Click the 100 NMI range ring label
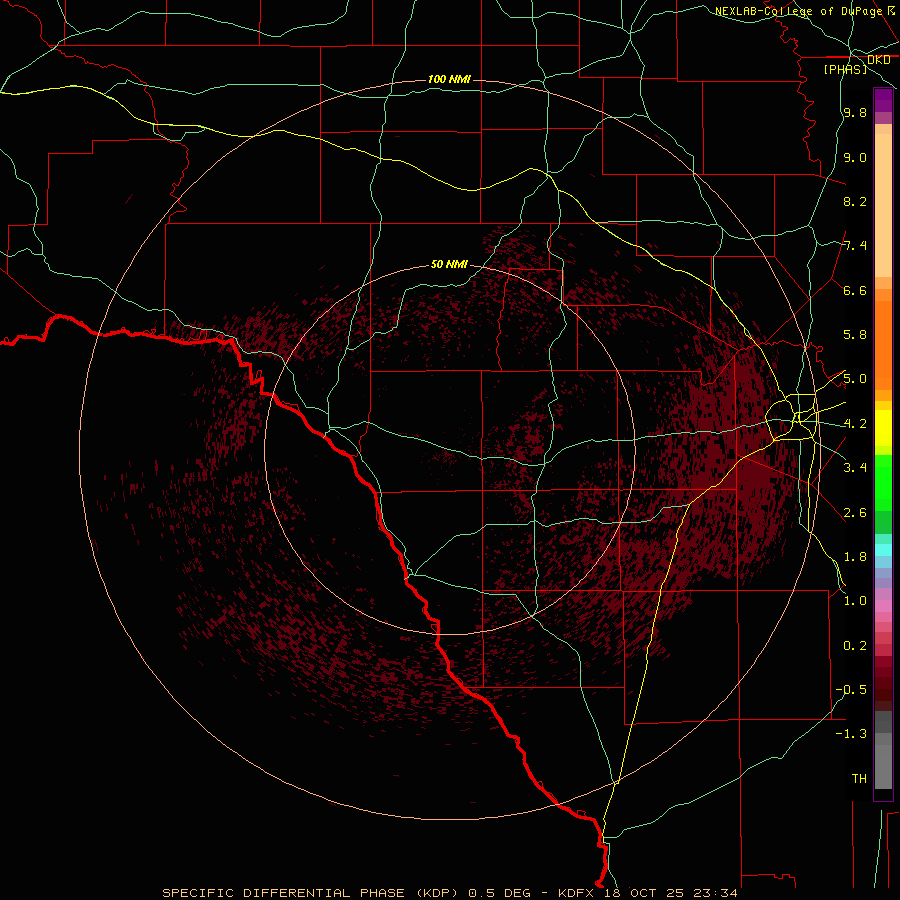900x900 pixels. (x=449, y=79)
